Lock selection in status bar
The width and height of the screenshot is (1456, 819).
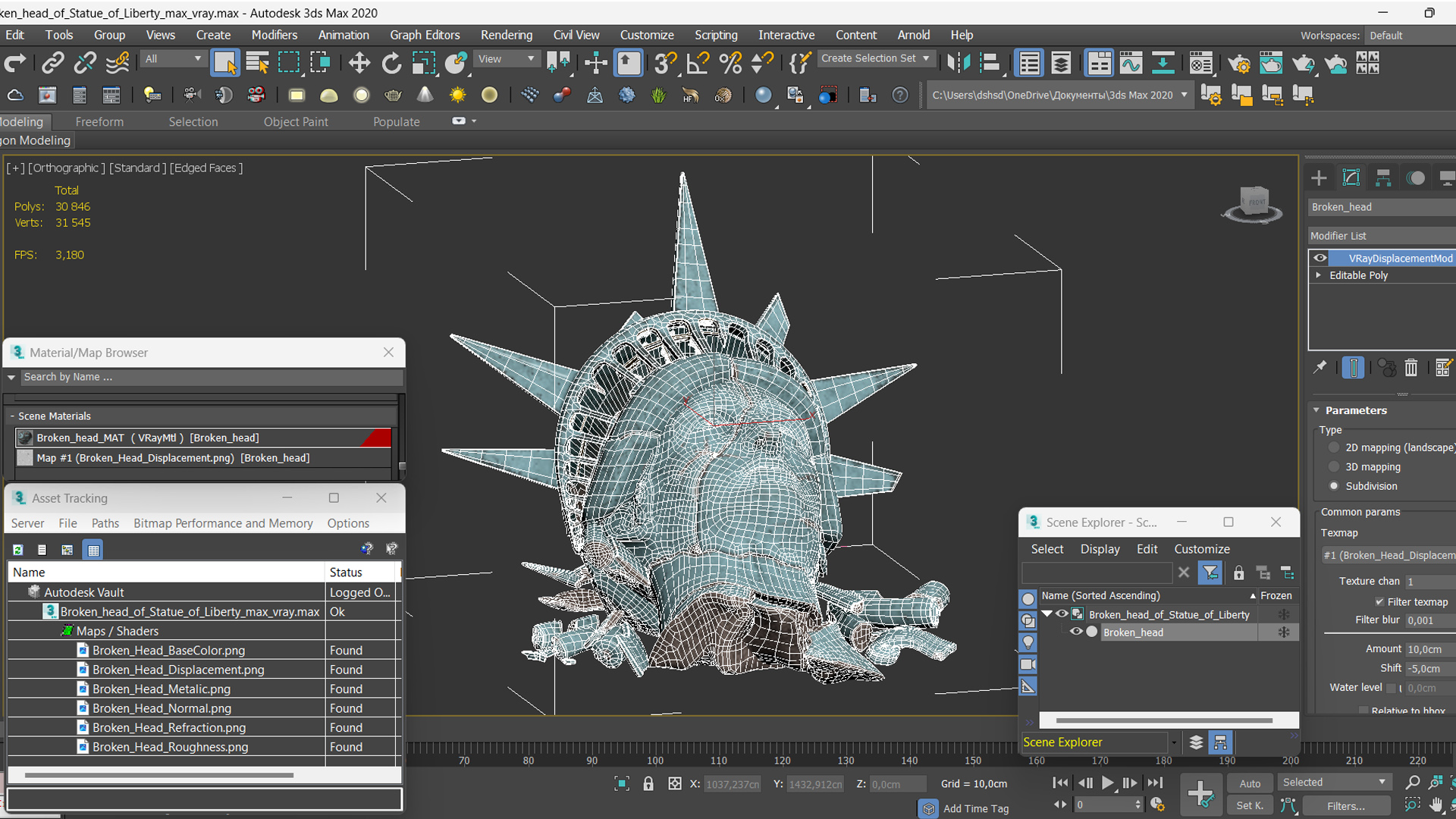pyautogui.click(x=648, y=783)
